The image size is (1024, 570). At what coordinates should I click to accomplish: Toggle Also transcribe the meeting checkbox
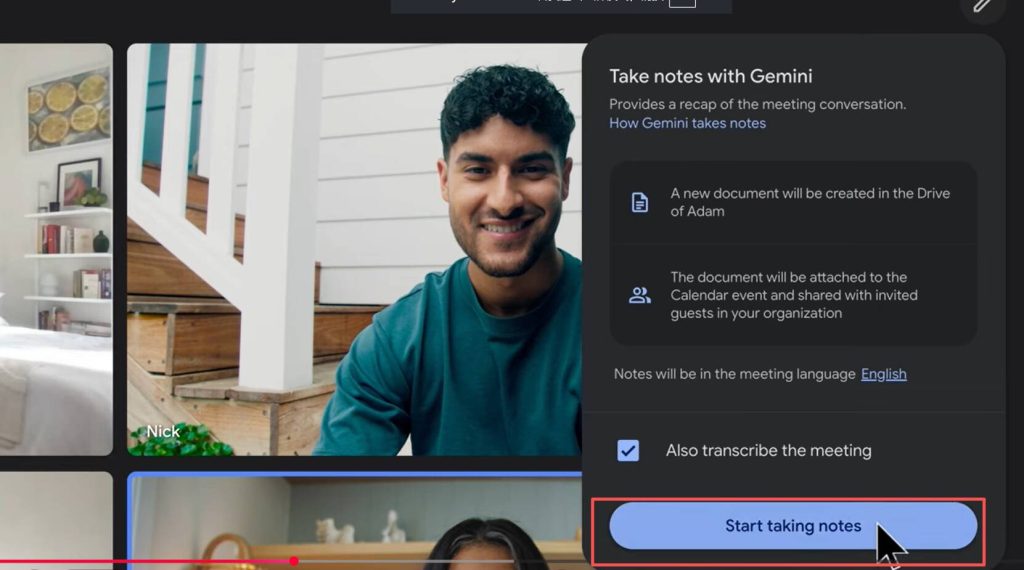point(628,451)
